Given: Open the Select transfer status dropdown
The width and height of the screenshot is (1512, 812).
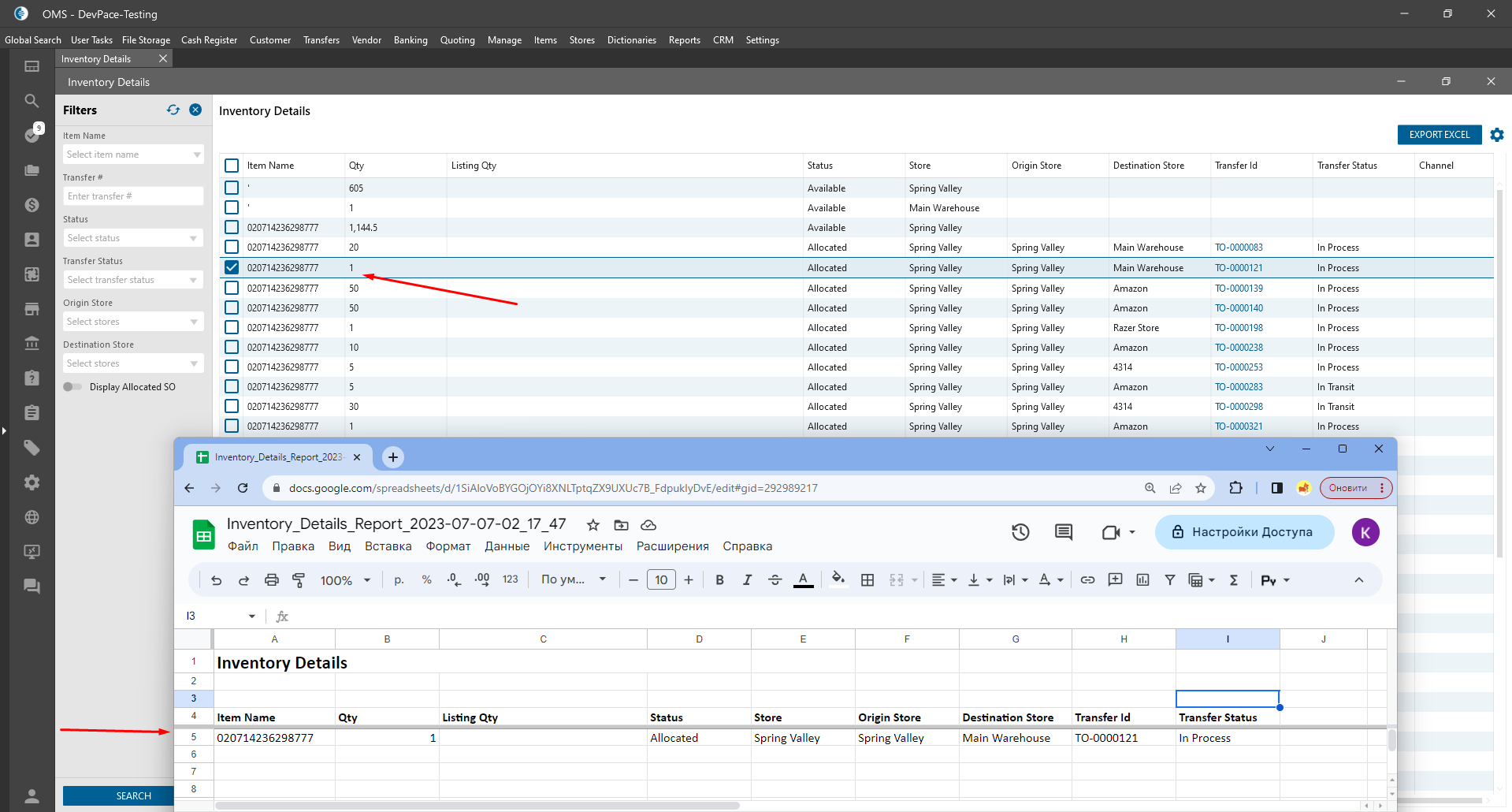Looking at the screenshot, I should (132, 280).
